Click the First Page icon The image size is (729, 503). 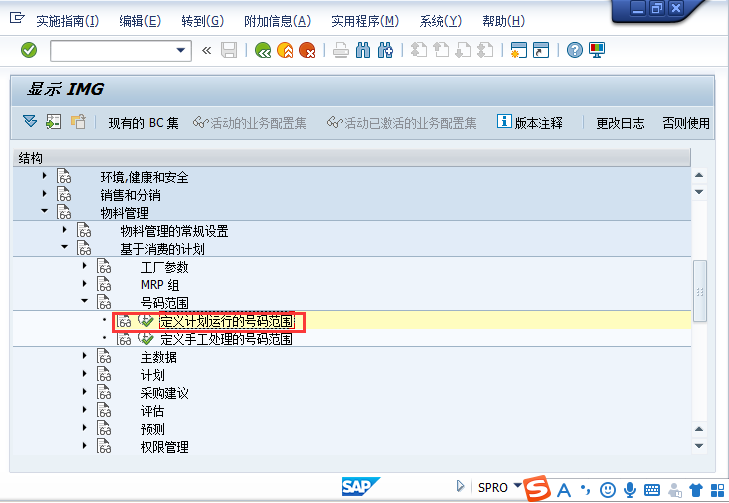(x=418, y=50)
